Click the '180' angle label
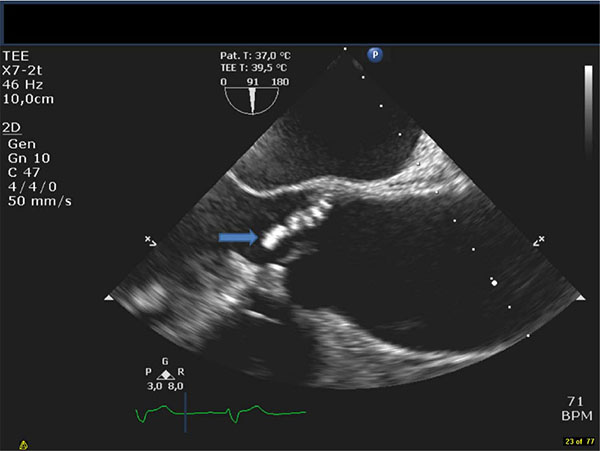Screen dimensions: 600x451 point(280,82)
